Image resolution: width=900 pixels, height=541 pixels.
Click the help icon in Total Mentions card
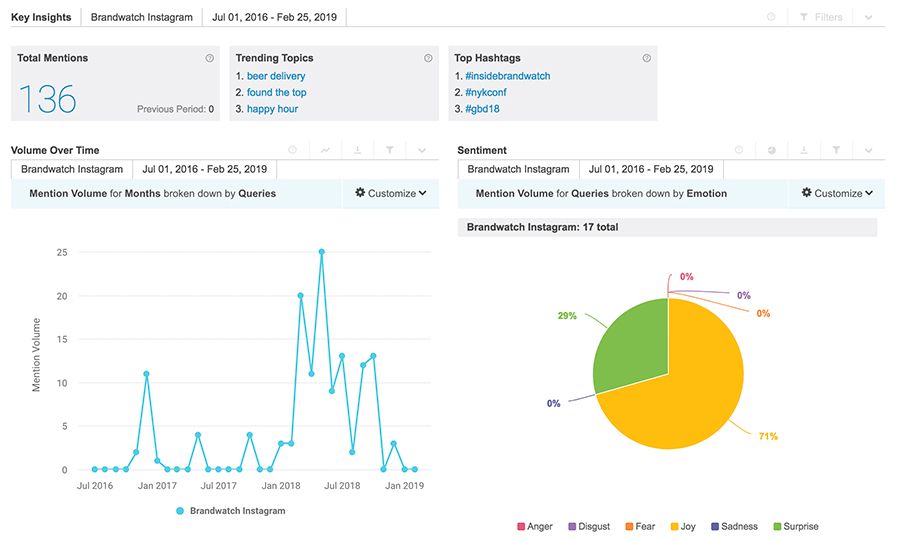[x=210, y=59]
